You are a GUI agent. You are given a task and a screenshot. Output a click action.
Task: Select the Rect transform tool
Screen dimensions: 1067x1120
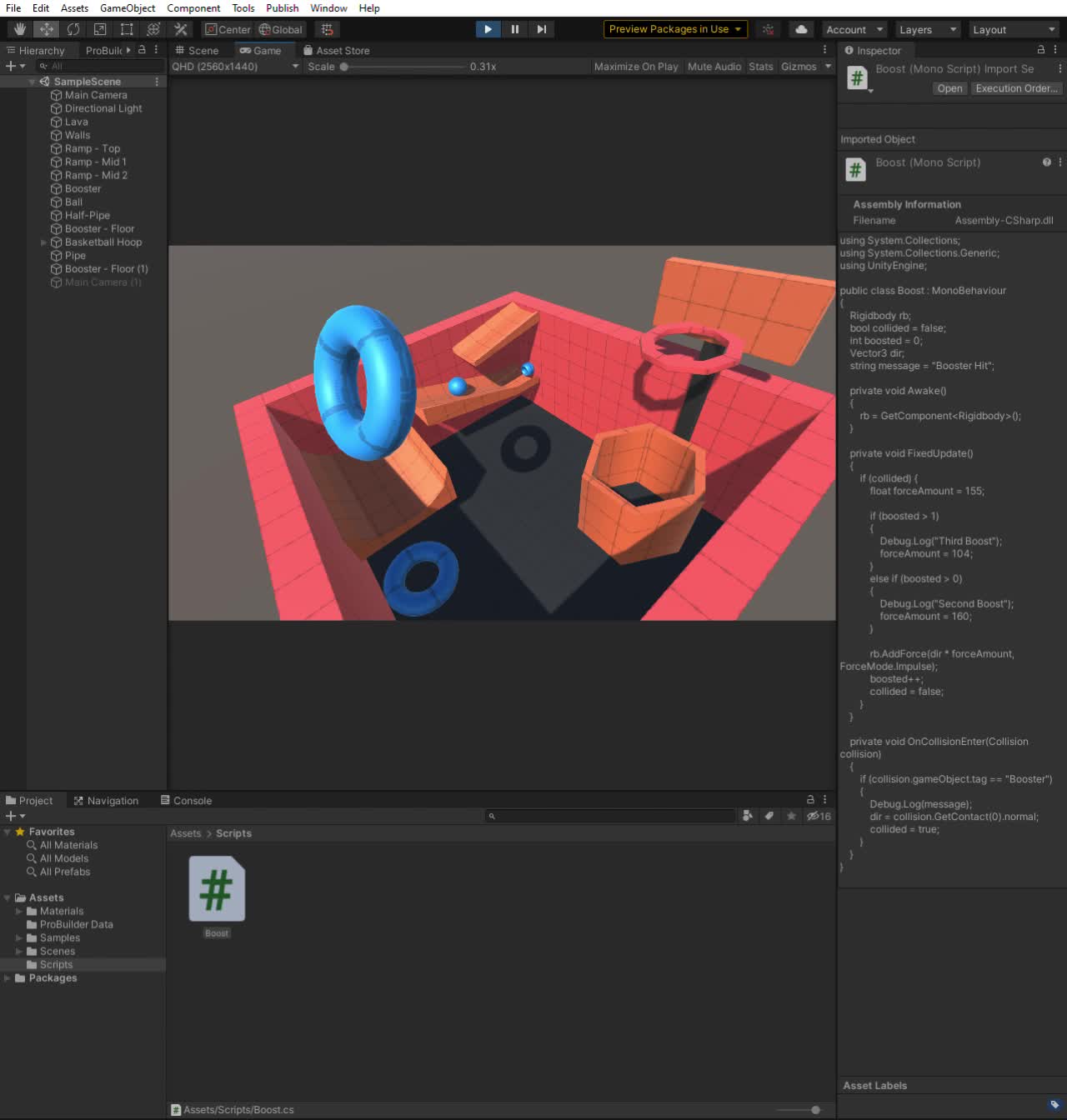click(127, 29)
